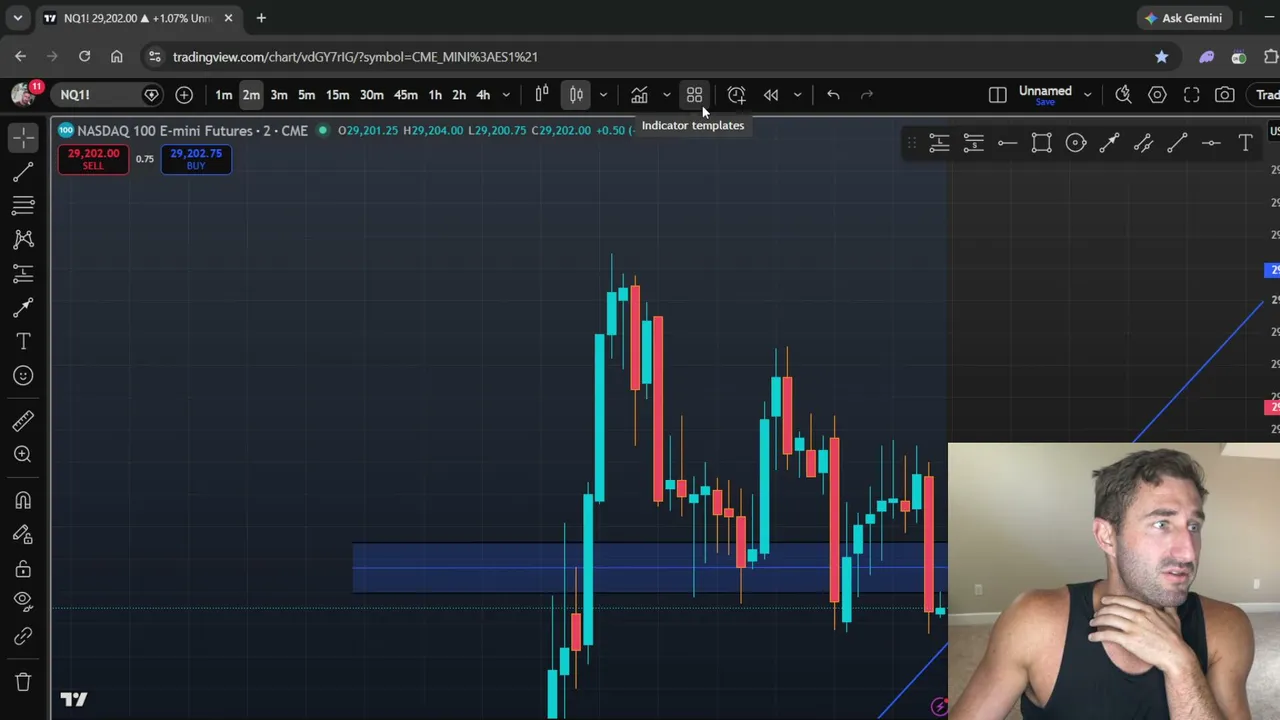Open the layout setup grid selector
Image resolution: width=1280 pixels, height=720 pixels.
pyautogui.click(x=998, y=95)
